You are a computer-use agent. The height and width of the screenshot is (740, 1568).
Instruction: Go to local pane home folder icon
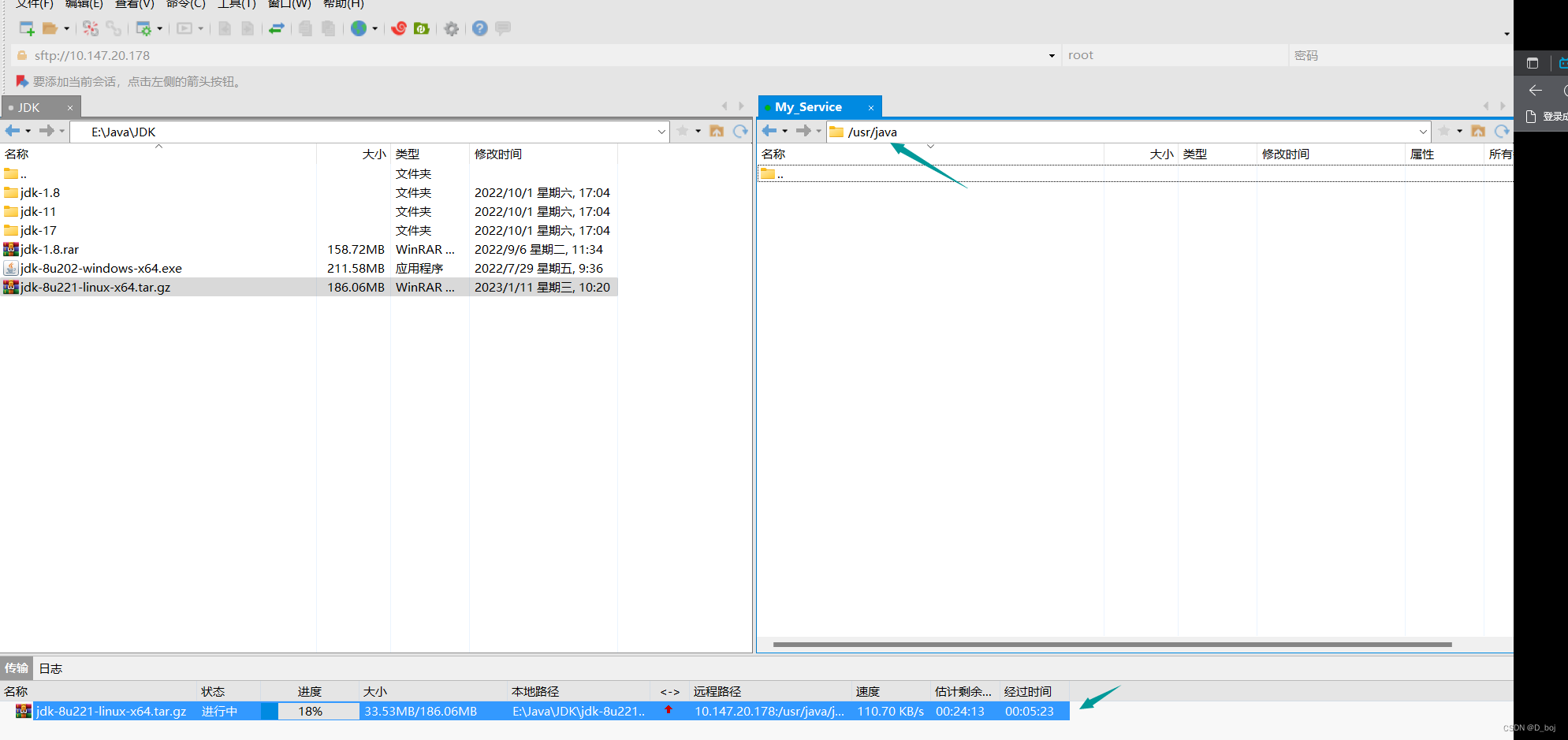(717, 131)
